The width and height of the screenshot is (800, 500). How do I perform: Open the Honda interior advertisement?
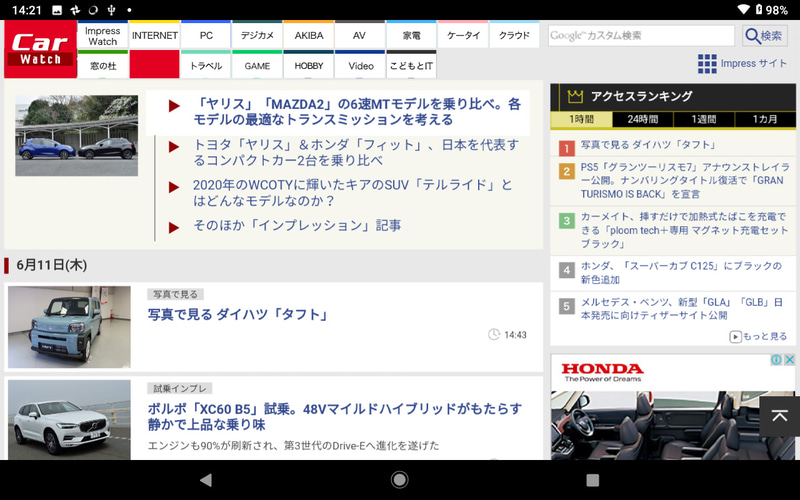click(672, 425)
